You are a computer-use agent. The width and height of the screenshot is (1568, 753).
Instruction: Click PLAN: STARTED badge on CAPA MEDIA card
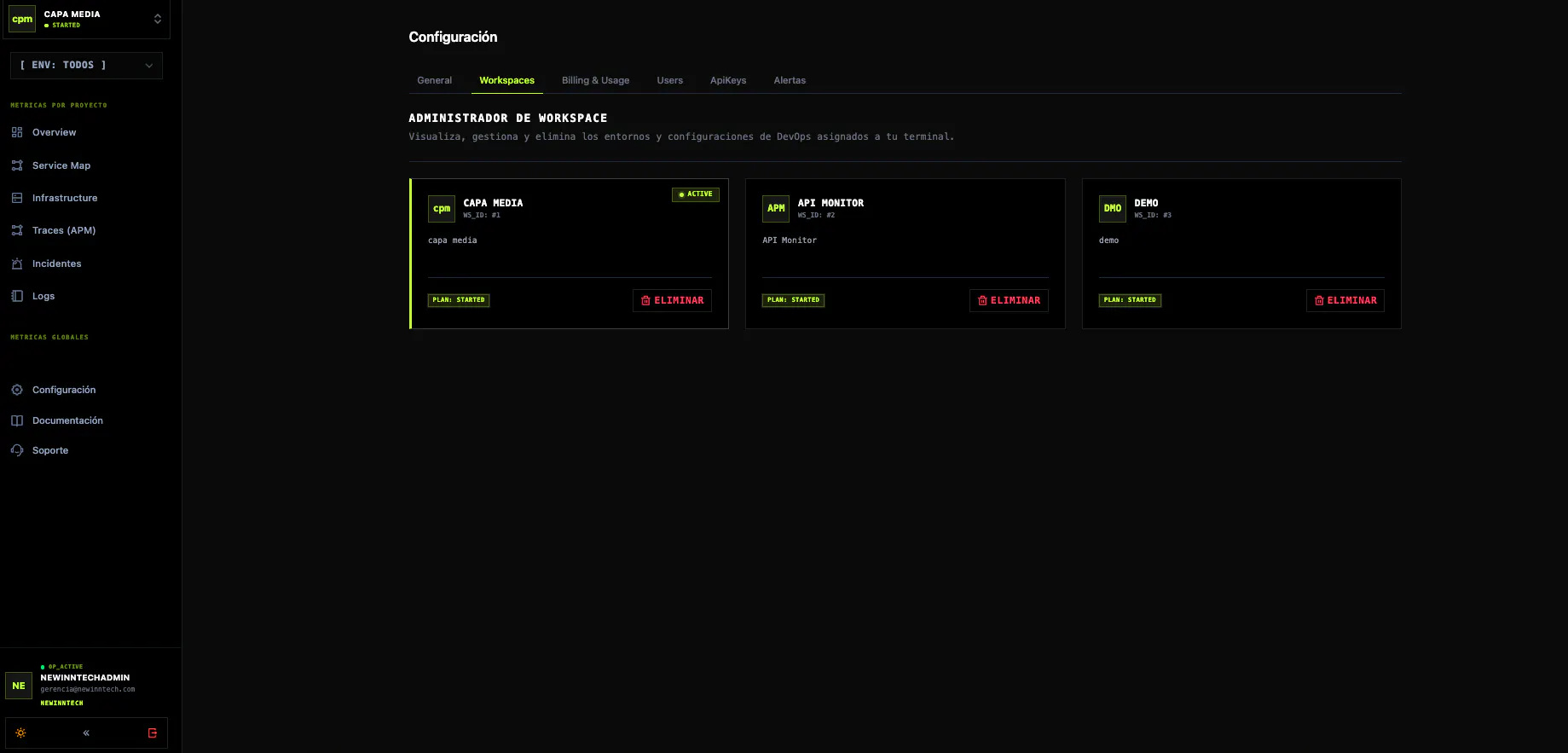pos(459,300)
